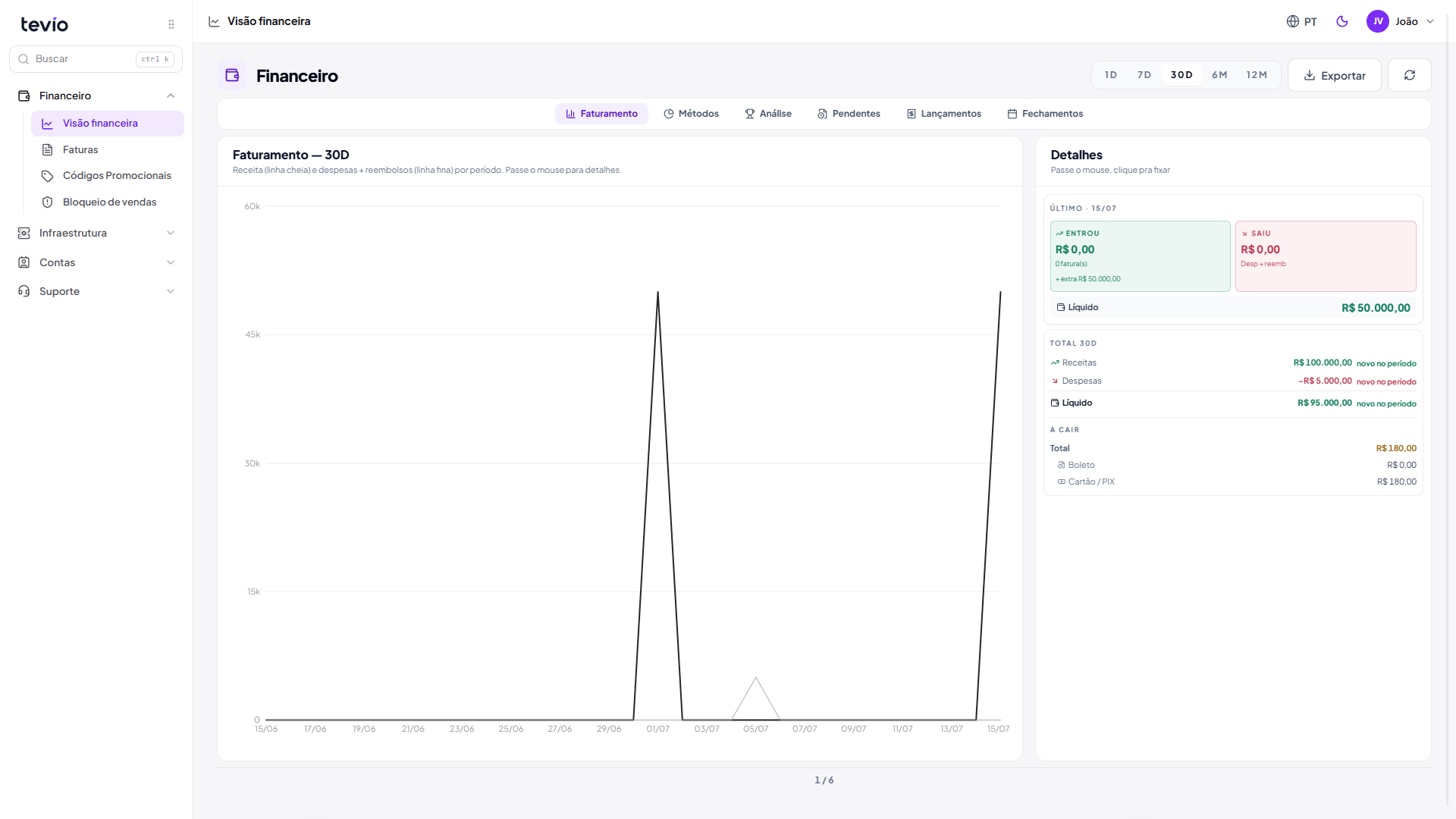Select the 30D period range

click(x=1181, y=75)
